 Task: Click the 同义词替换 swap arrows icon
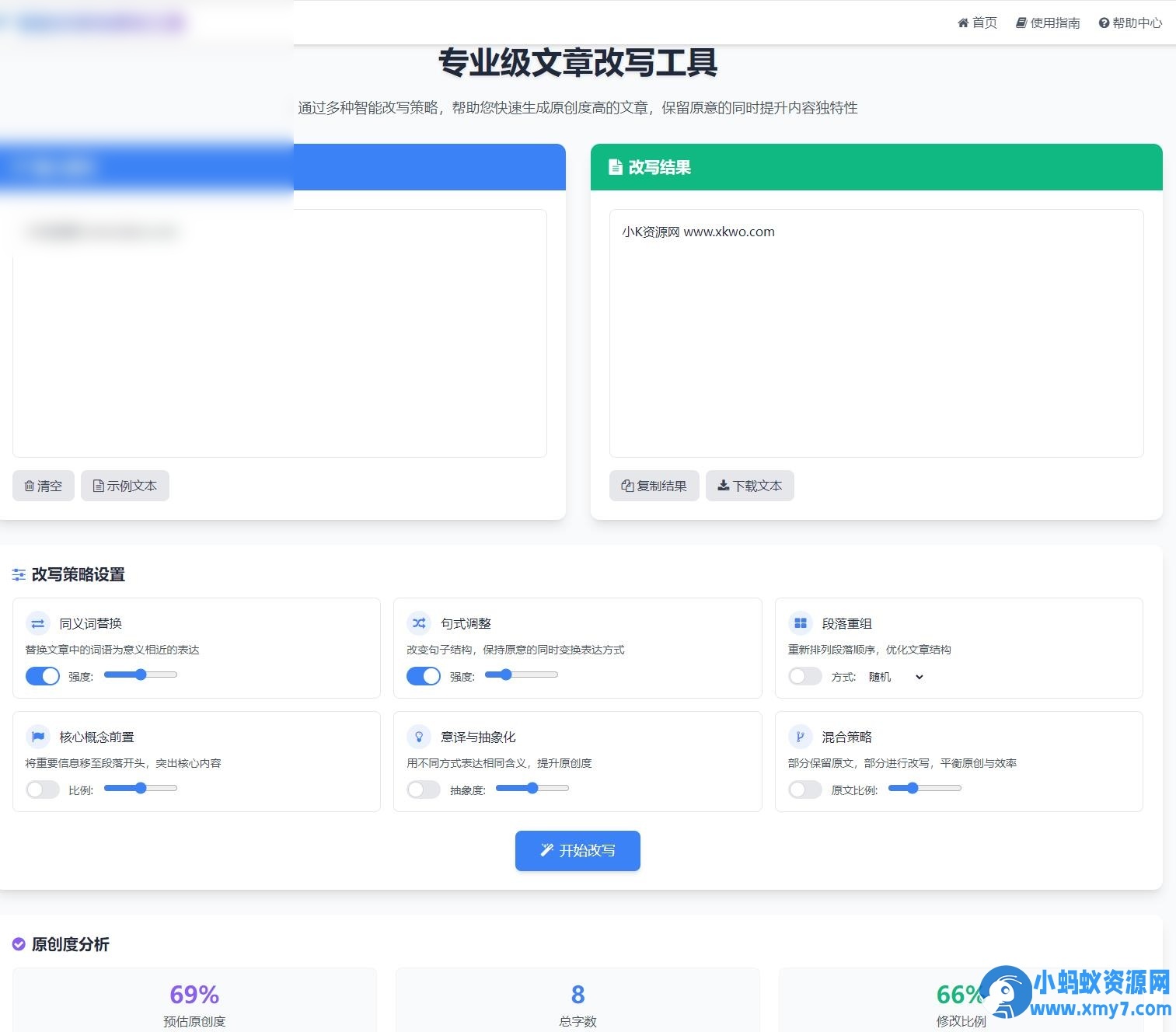[38, 622]
